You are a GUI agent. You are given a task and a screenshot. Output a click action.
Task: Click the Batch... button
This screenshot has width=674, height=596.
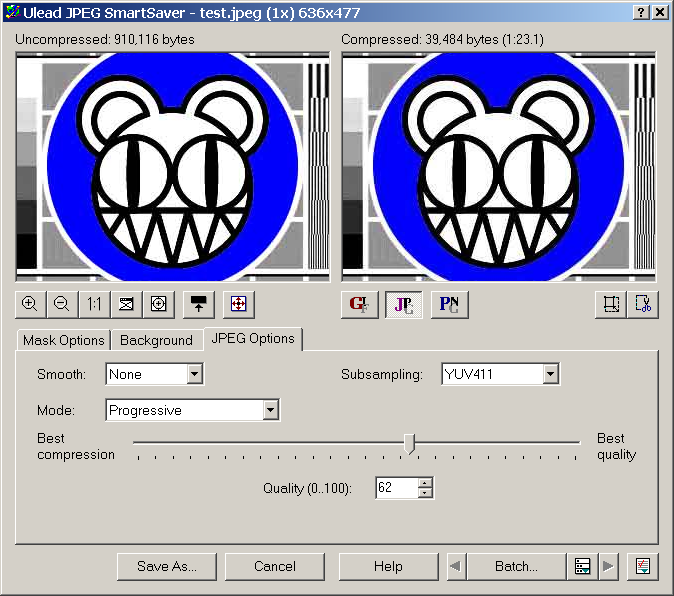516,566
